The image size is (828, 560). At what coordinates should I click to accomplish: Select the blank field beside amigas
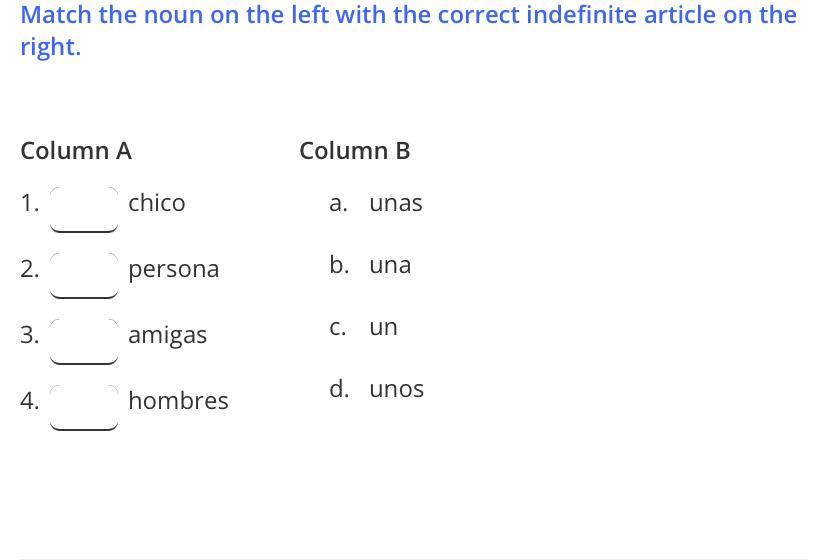84,340
